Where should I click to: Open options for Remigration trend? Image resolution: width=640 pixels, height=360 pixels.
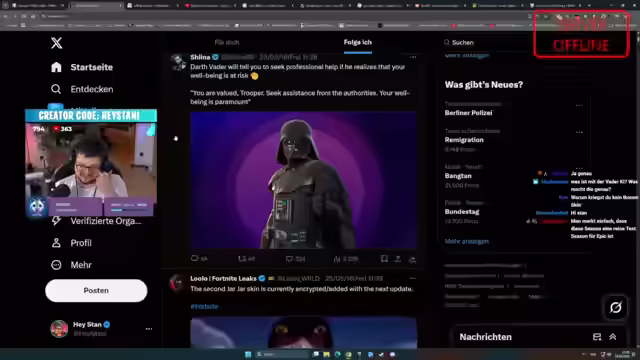(x=579, y=132)
